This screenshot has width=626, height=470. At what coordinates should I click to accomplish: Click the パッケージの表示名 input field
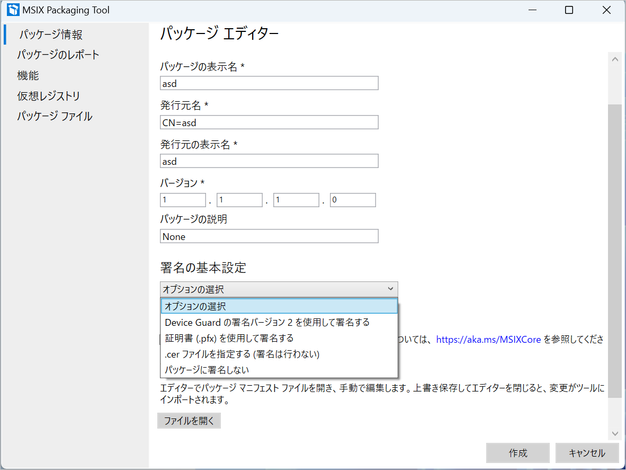pyautogui.click(x=269, y=83)
